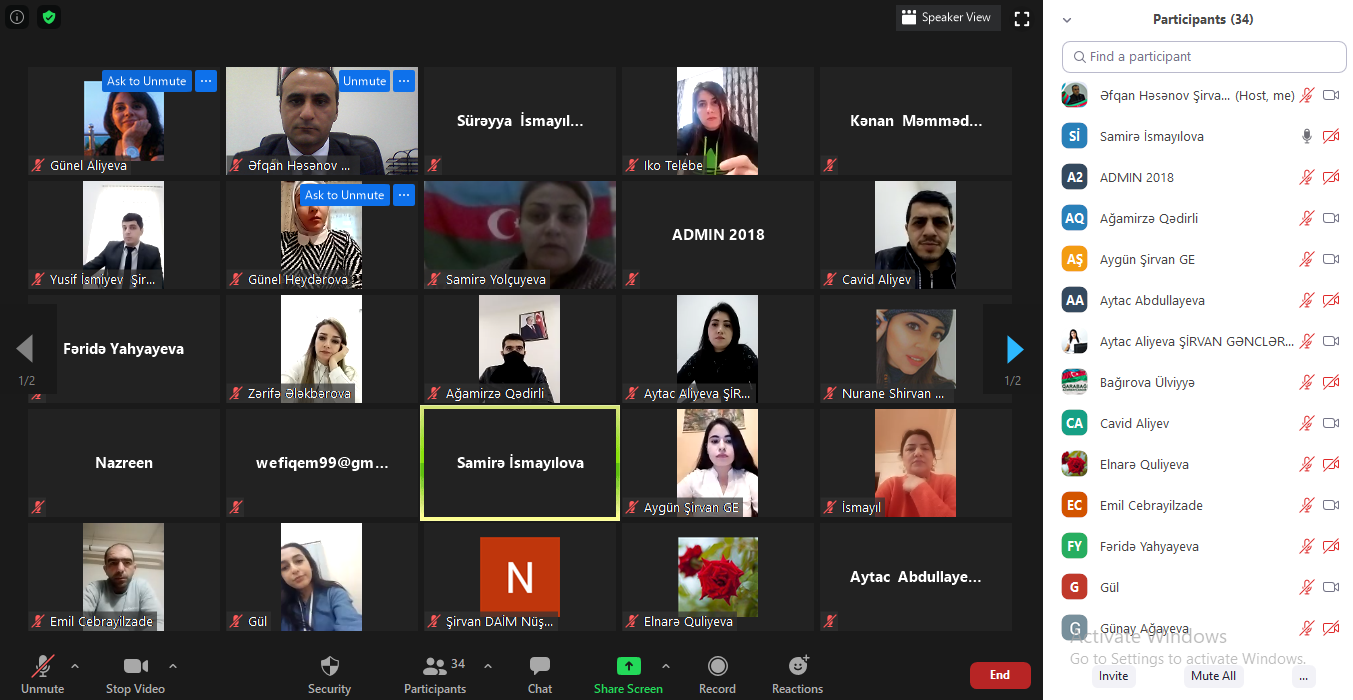The width and height of the screenshot is (1353, 700).
Task: Click Aytac Abdullayeva video-off icon in list
Action: coord(1331,300)
